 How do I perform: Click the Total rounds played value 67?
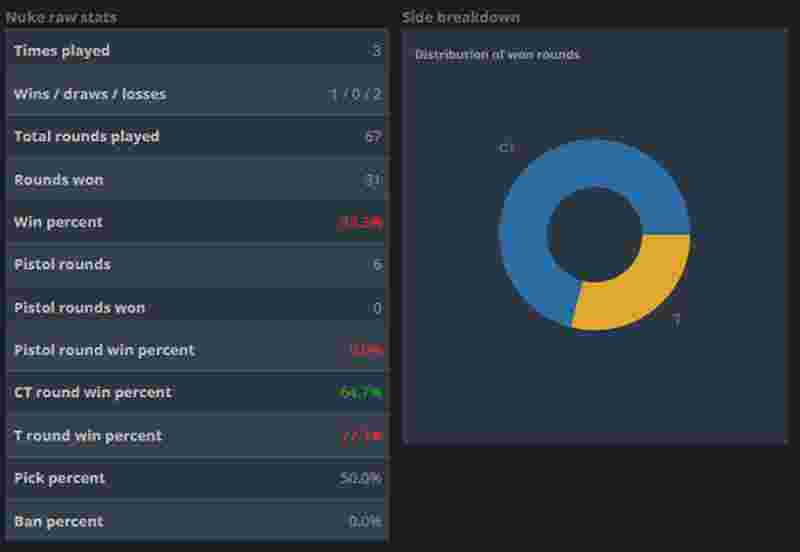(373, 137)
